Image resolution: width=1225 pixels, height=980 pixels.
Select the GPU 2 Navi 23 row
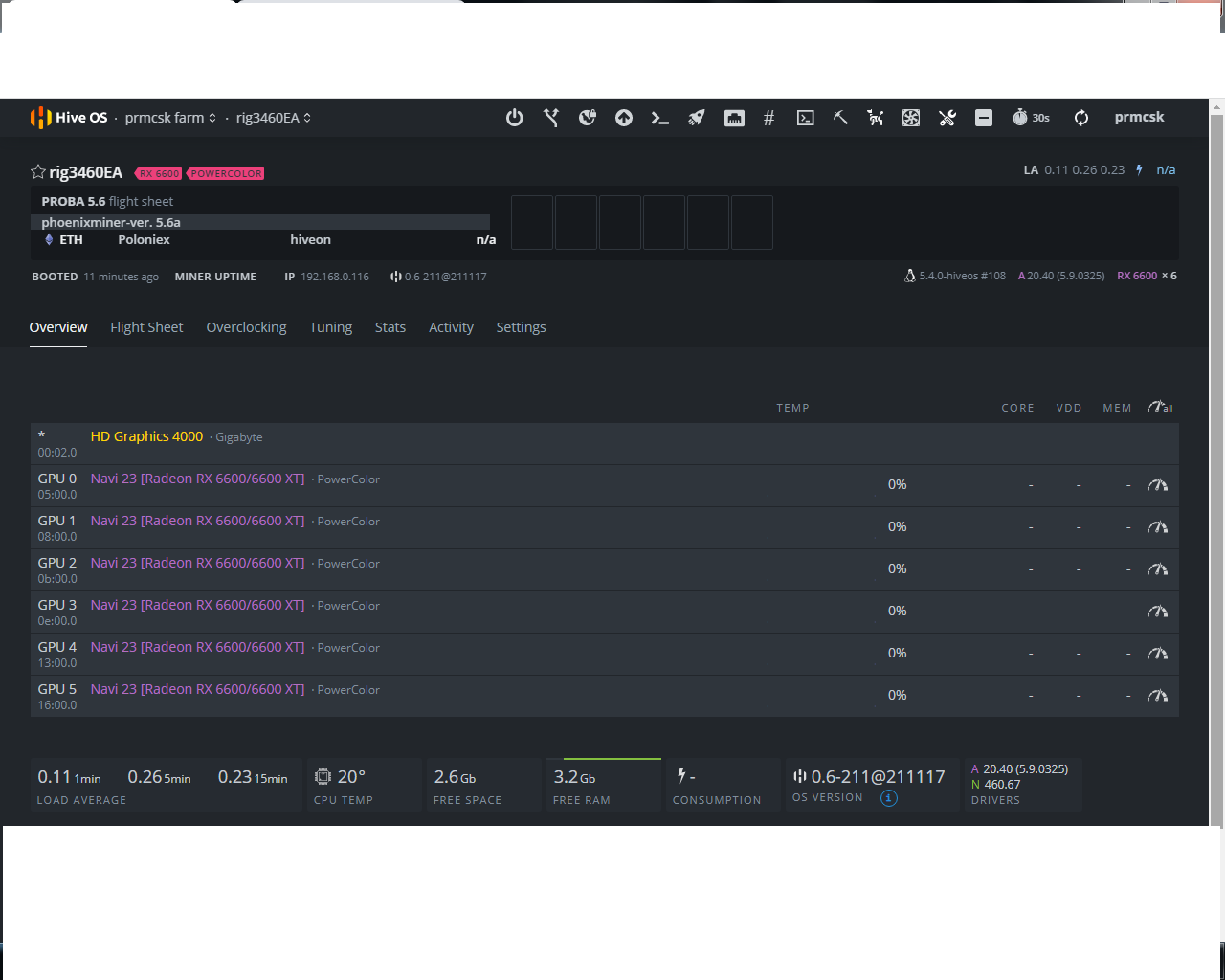click(x=604, y=570)
